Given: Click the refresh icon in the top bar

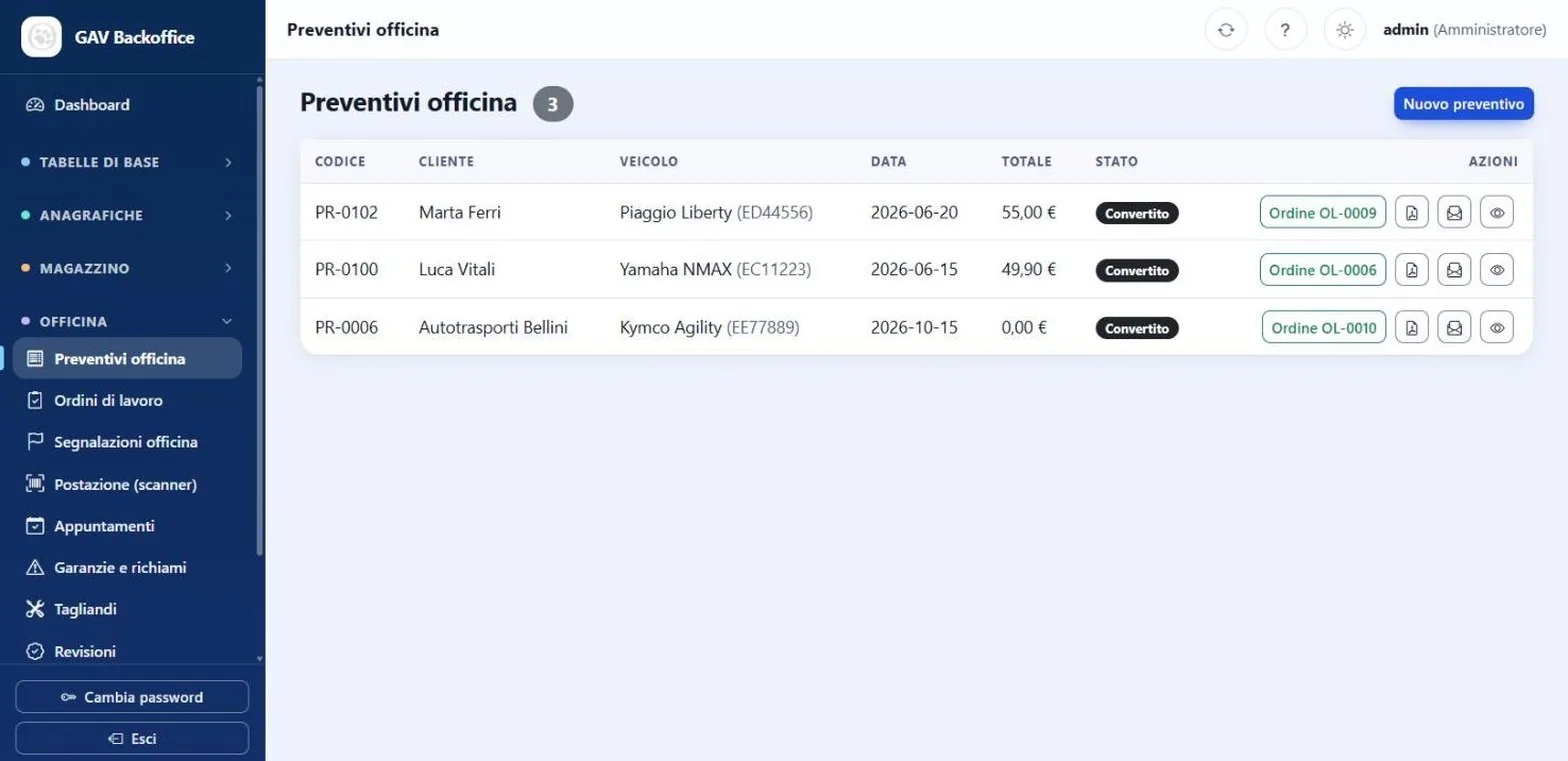Looking at the screenshot, I should 1226,30.
